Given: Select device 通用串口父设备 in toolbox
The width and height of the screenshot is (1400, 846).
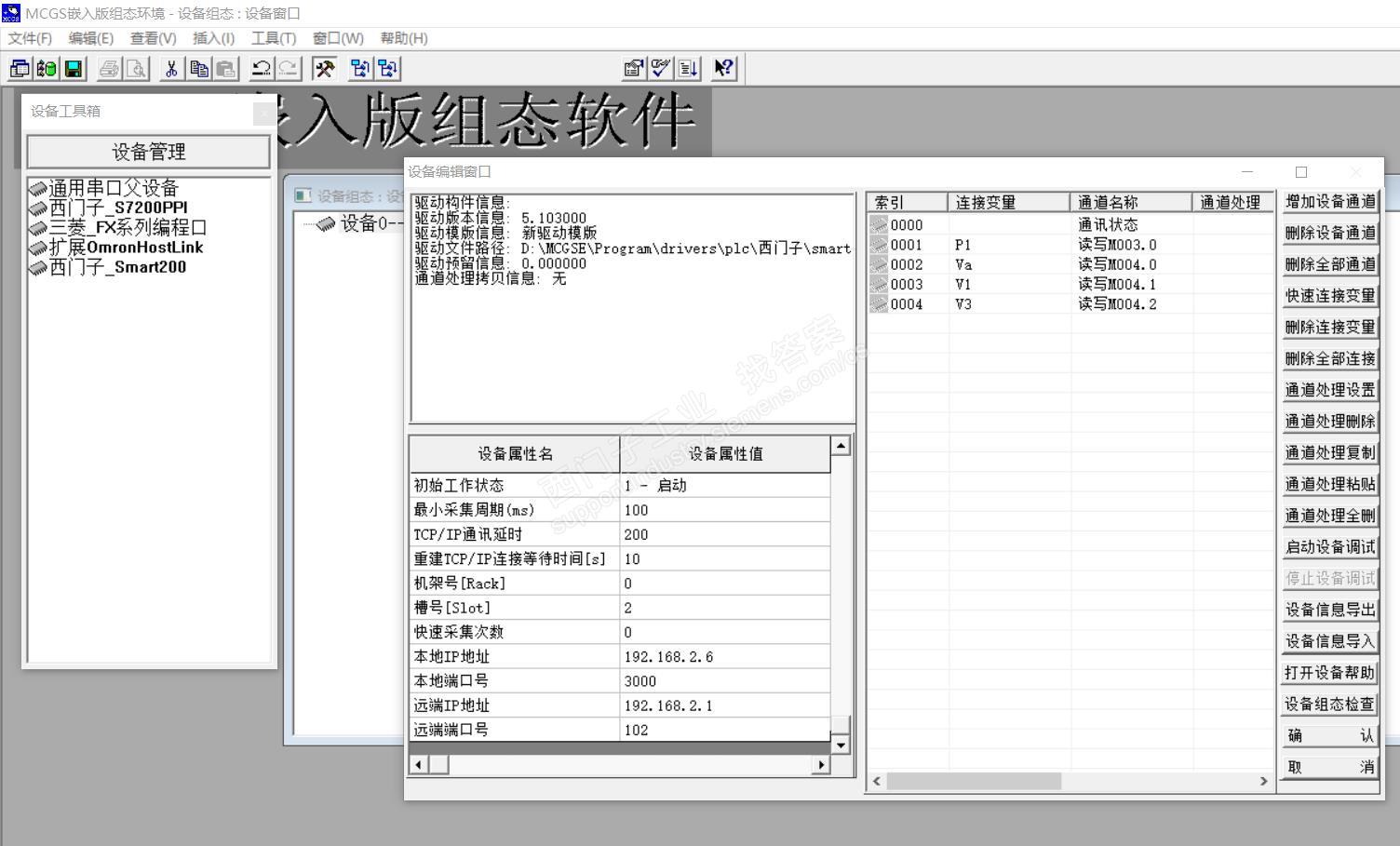Looking at the screenshot, I should coord(103,188).
